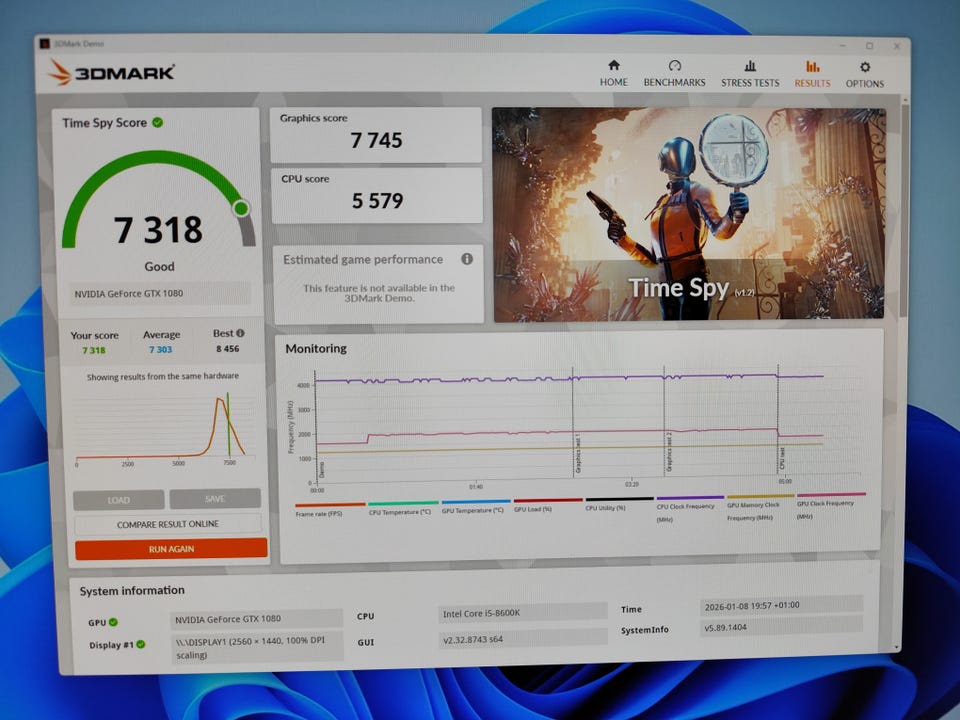960x720 pixels.
Task: Click the SAVE button
Action: point(215,498)
